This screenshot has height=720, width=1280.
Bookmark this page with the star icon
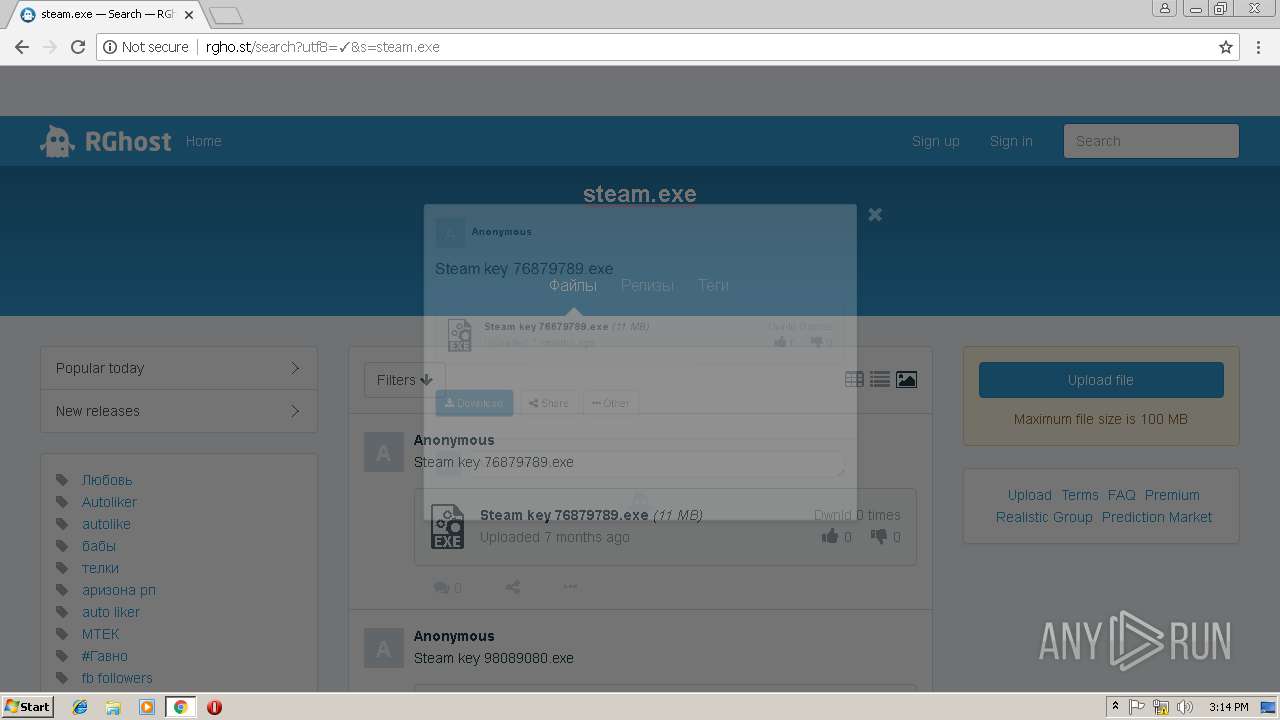pyautogui.click(x=1225, y=47)
